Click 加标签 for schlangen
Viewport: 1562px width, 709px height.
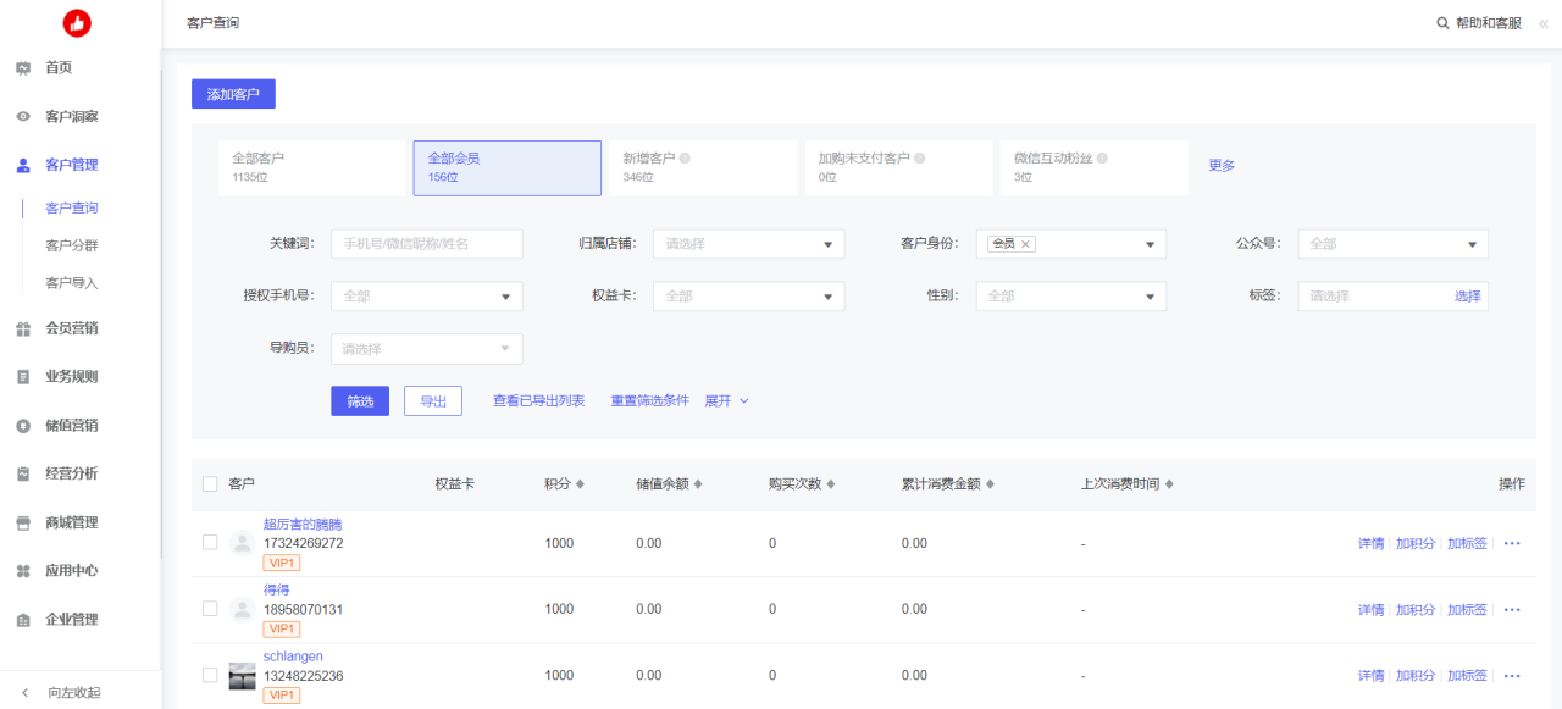tap(1467, 675)
